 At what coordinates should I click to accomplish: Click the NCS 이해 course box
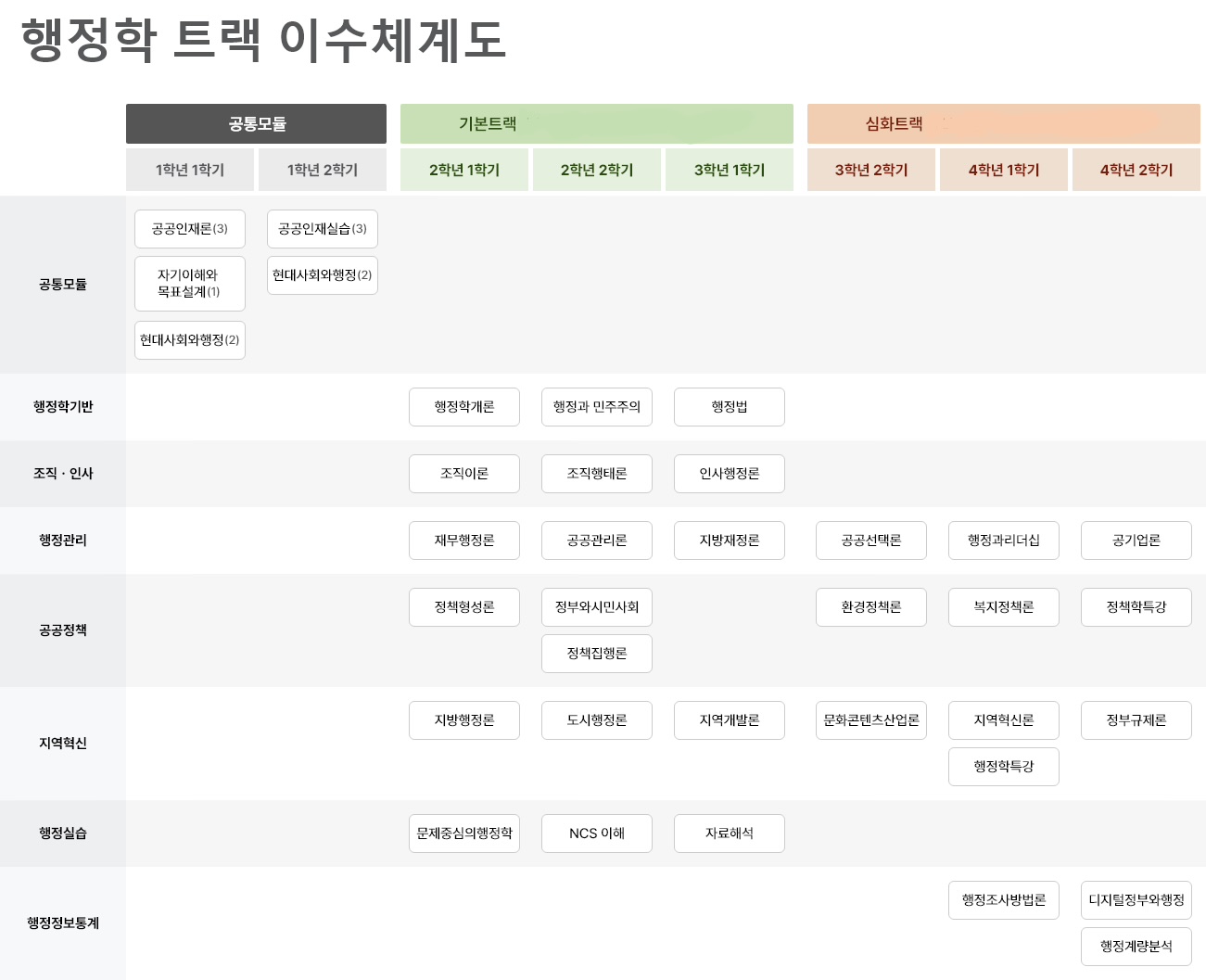(x=597, y=834)
